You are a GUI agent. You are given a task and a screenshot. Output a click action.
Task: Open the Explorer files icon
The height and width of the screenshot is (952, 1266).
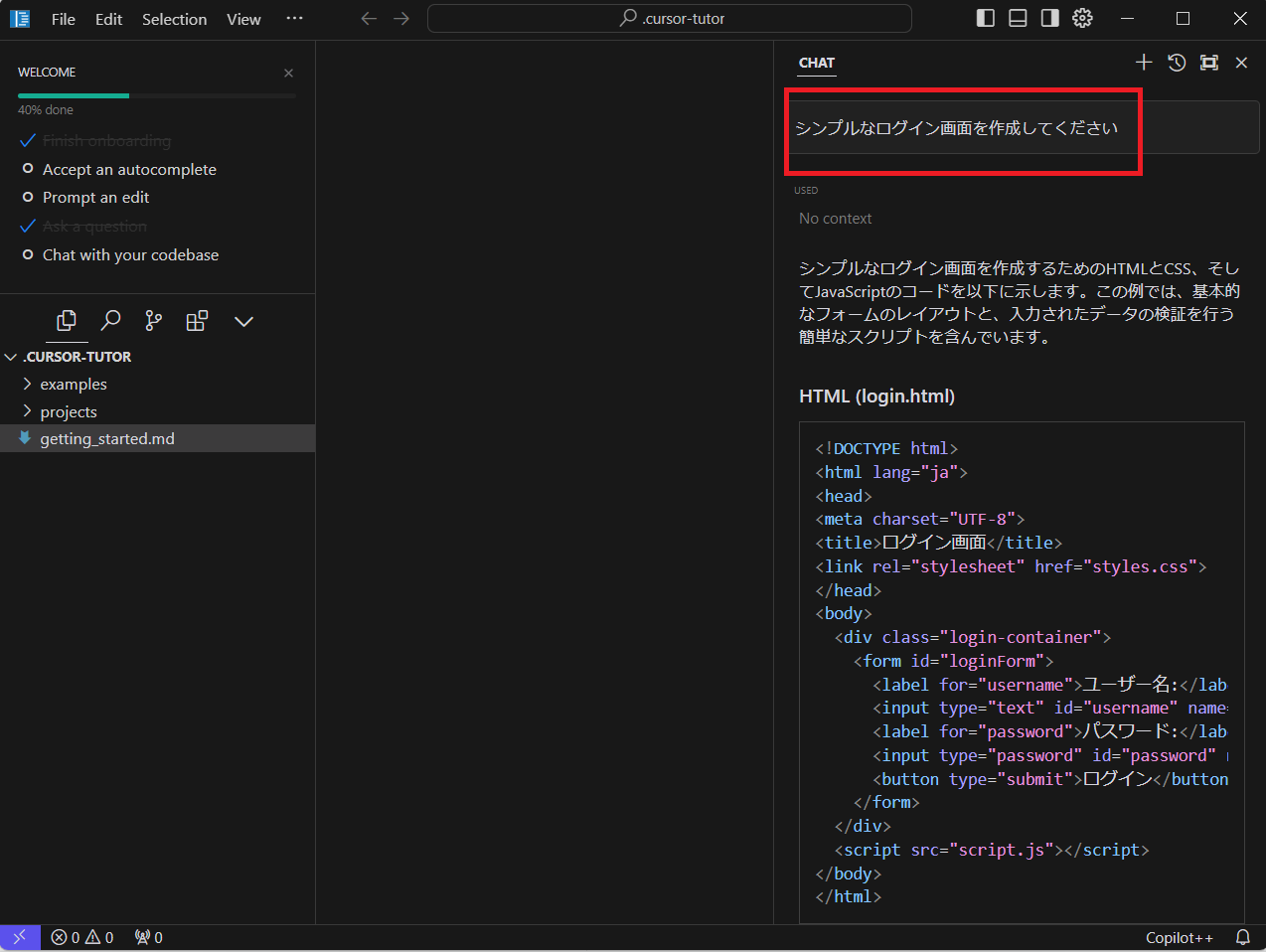click(x=67, y=321)
